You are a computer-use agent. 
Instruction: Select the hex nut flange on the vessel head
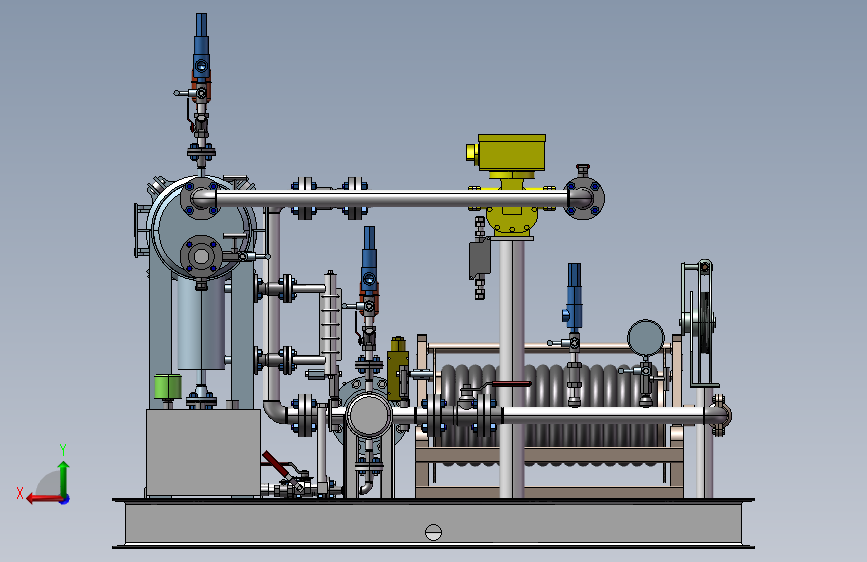[201, 256]
